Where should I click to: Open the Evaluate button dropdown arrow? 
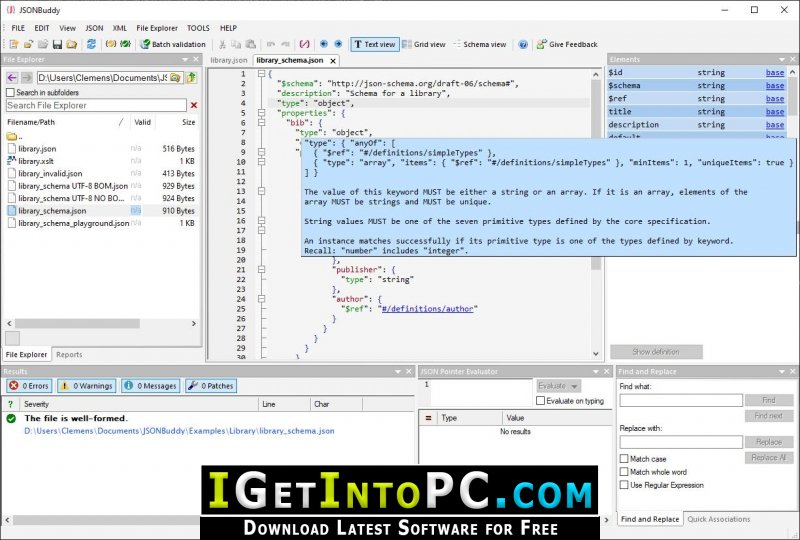(x=574, y=386)
